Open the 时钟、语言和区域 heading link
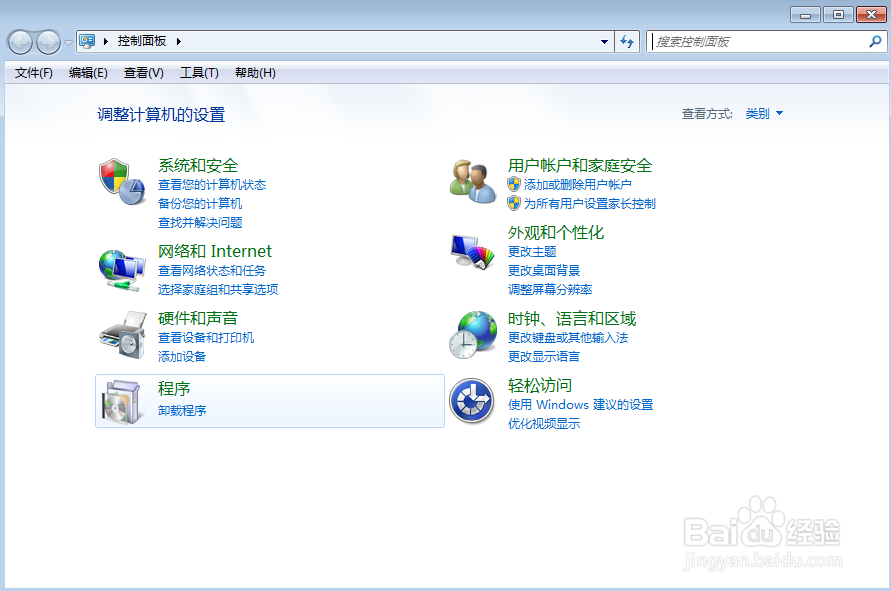Screen dimensions: 891x591 (x=572, y=318)
